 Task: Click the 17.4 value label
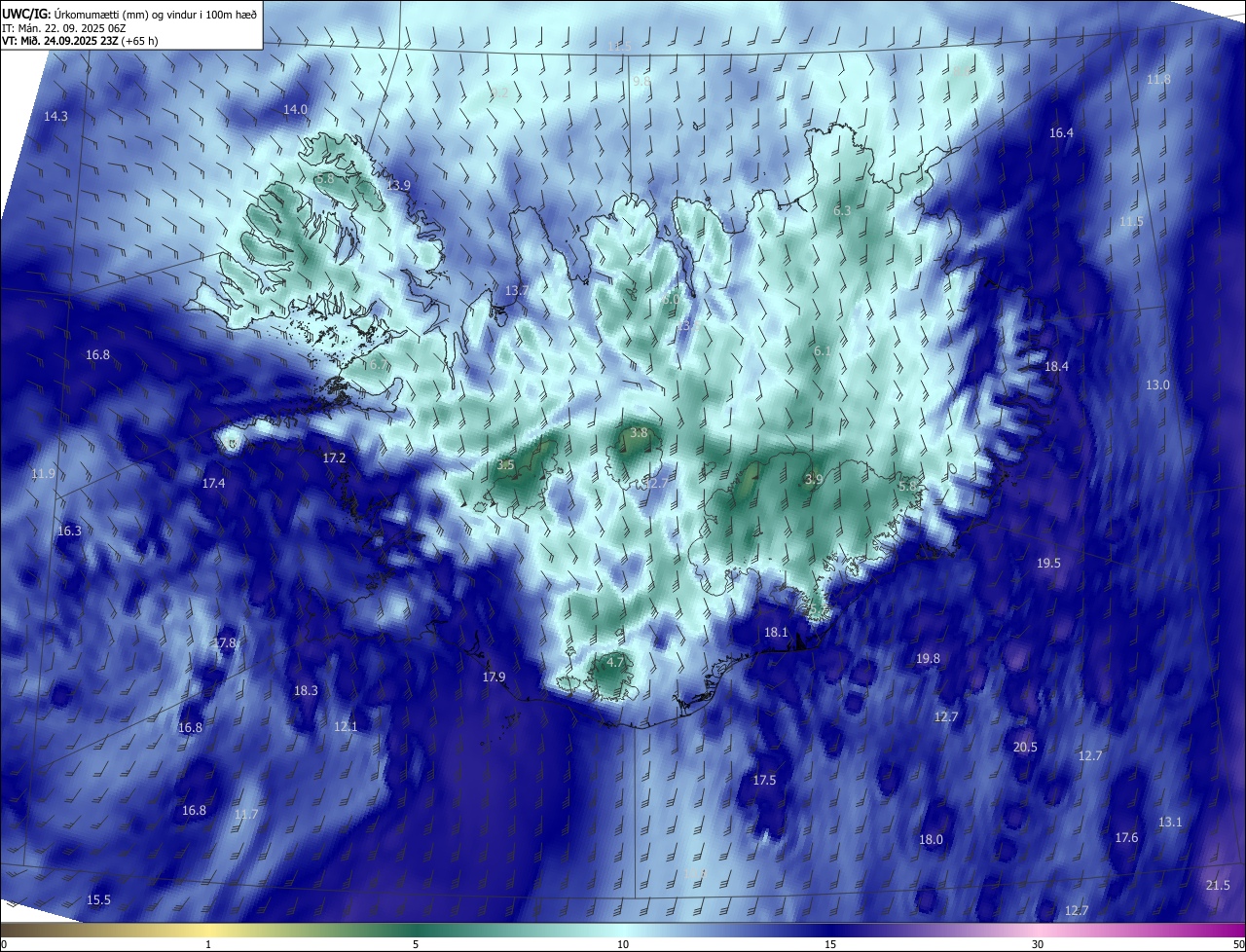click(x=213, y=483)
